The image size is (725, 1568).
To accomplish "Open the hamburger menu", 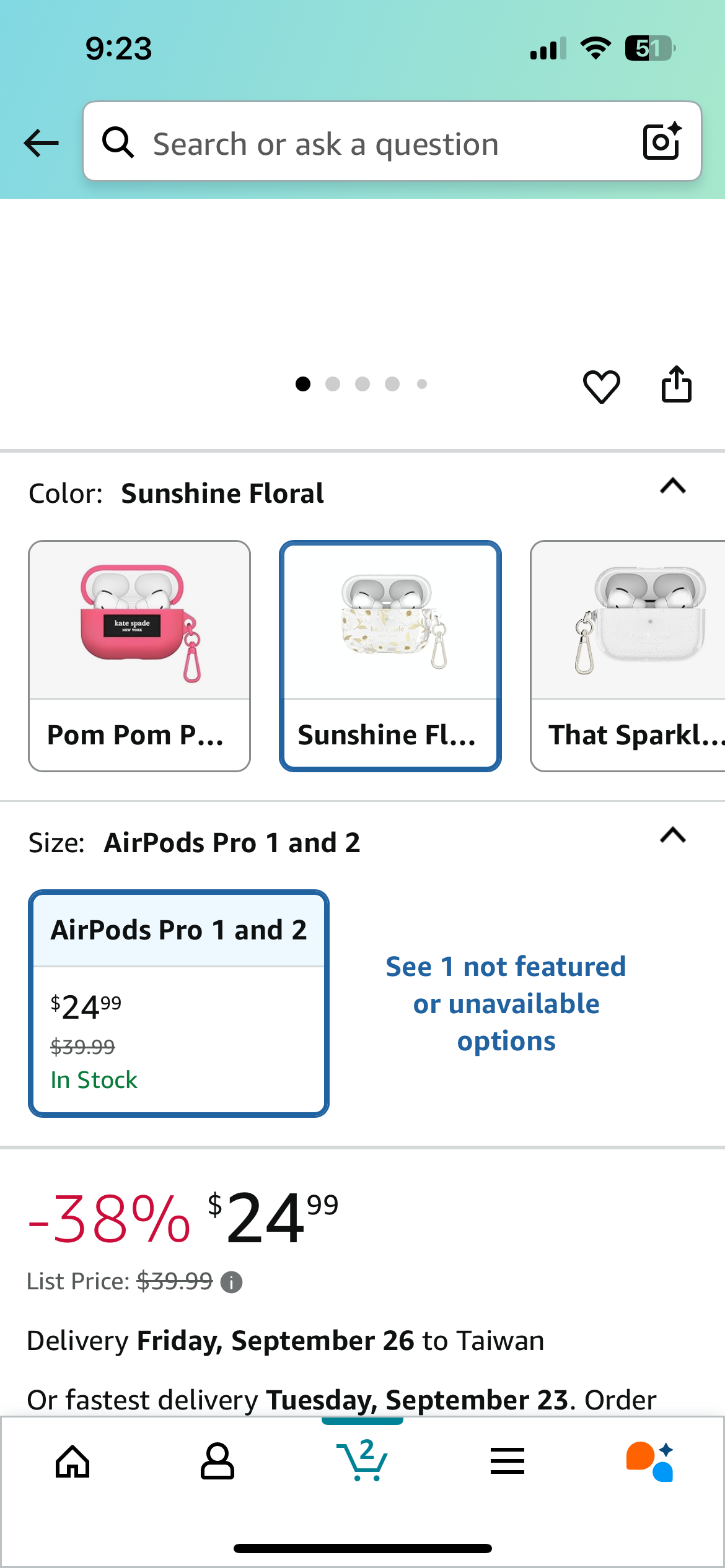I will coord(507,1461).
